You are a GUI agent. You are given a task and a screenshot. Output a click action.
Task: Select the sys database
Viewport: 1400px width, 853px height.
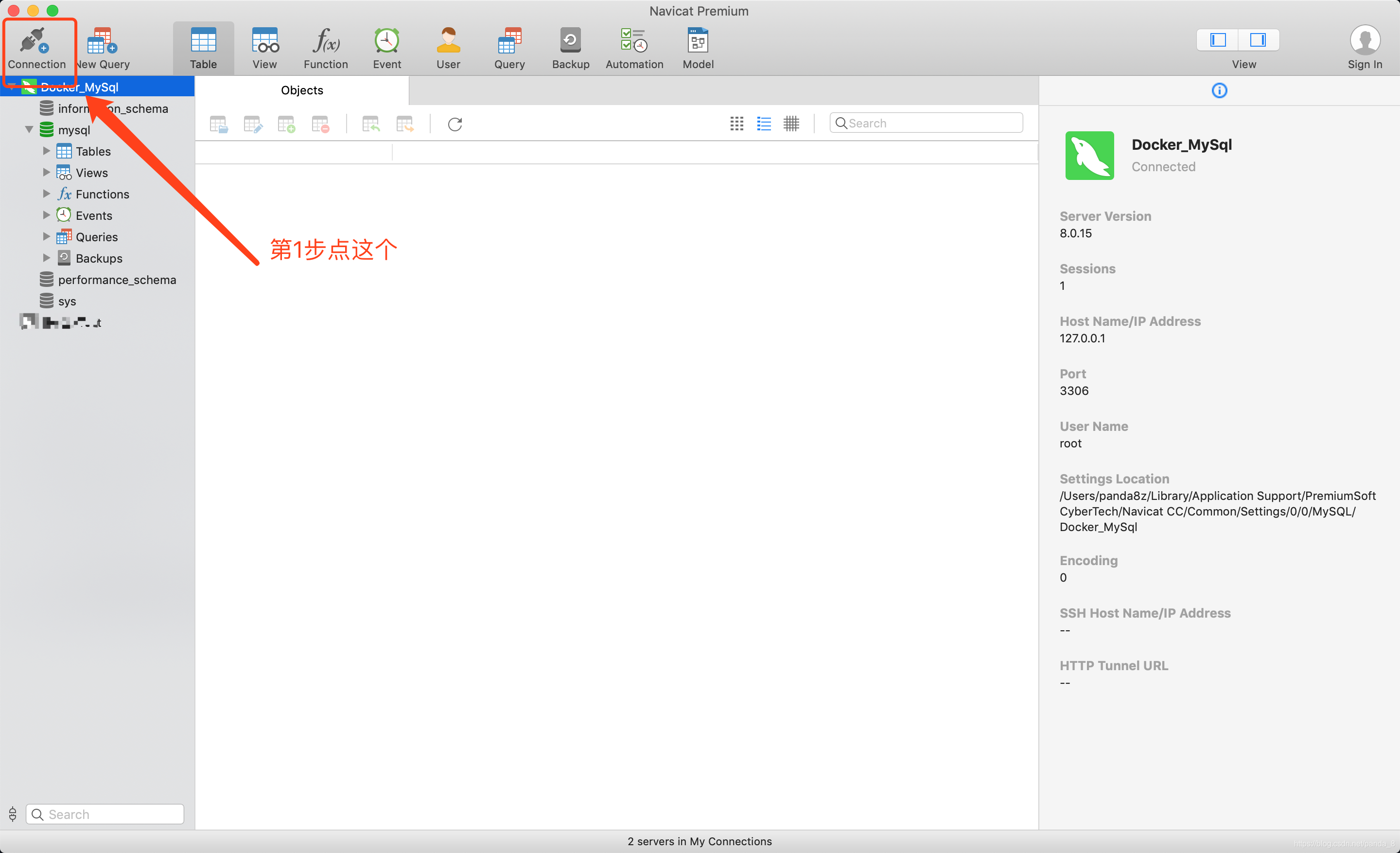point(67,301)
